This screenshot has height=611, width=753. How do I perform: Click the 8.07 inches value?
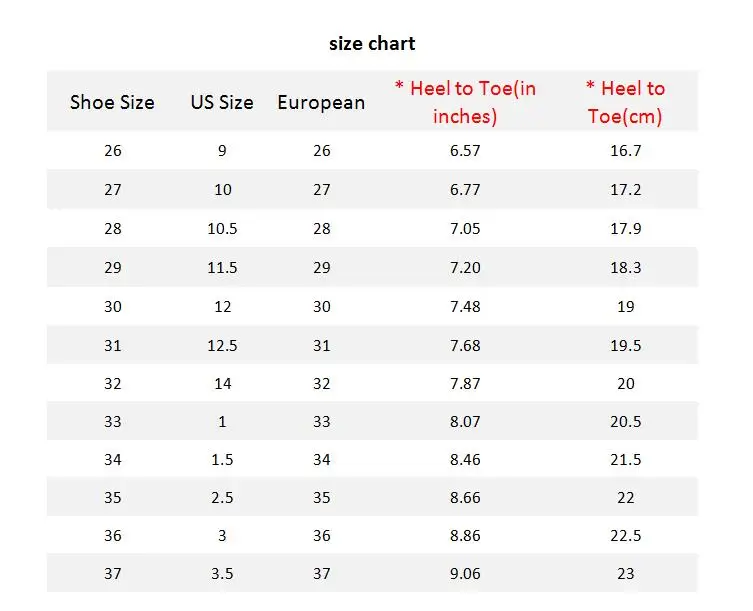pos(465,422)
